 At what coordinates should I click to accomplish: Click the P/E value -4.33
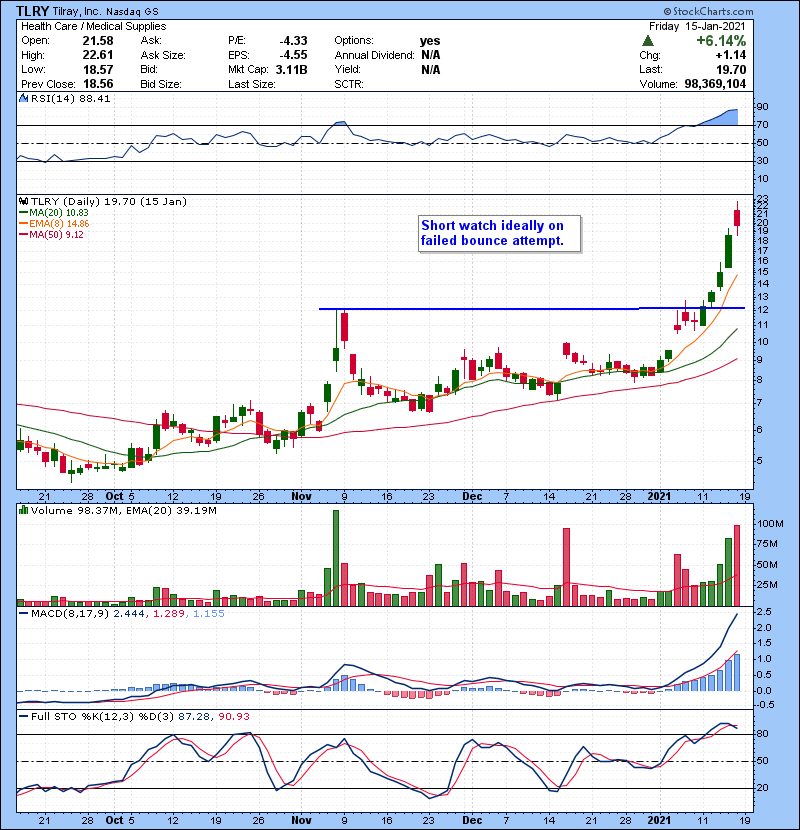tap(293, 41)
